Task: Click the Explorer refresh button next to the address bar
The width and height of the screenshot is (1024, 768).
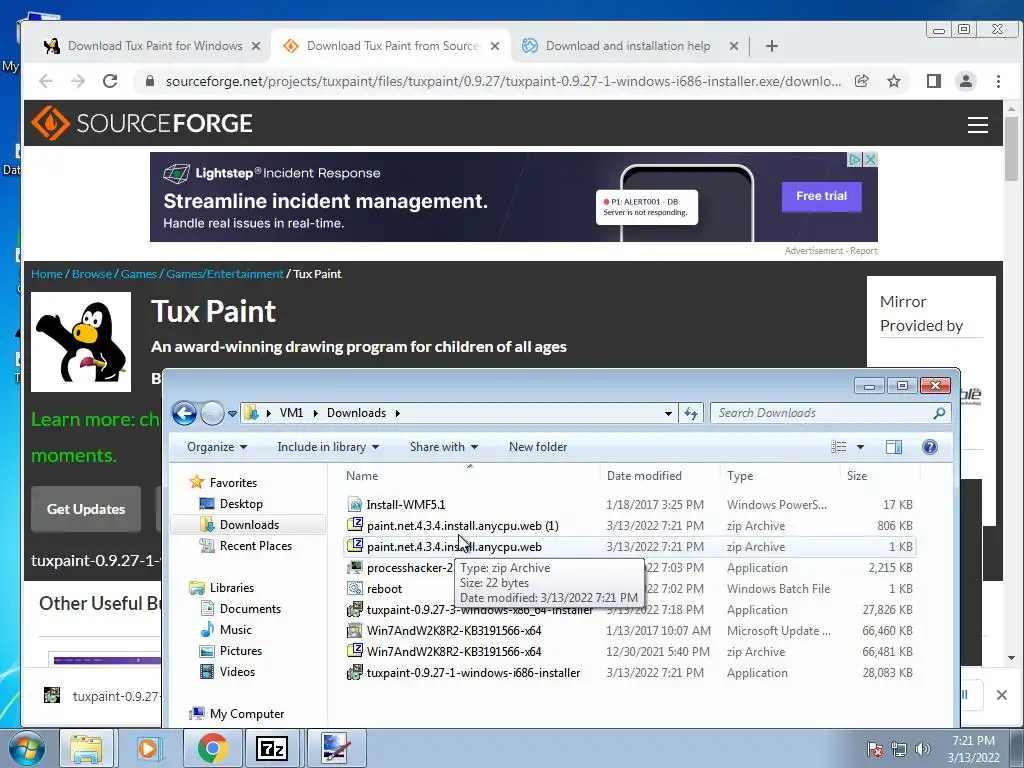Action: [691, 413]
